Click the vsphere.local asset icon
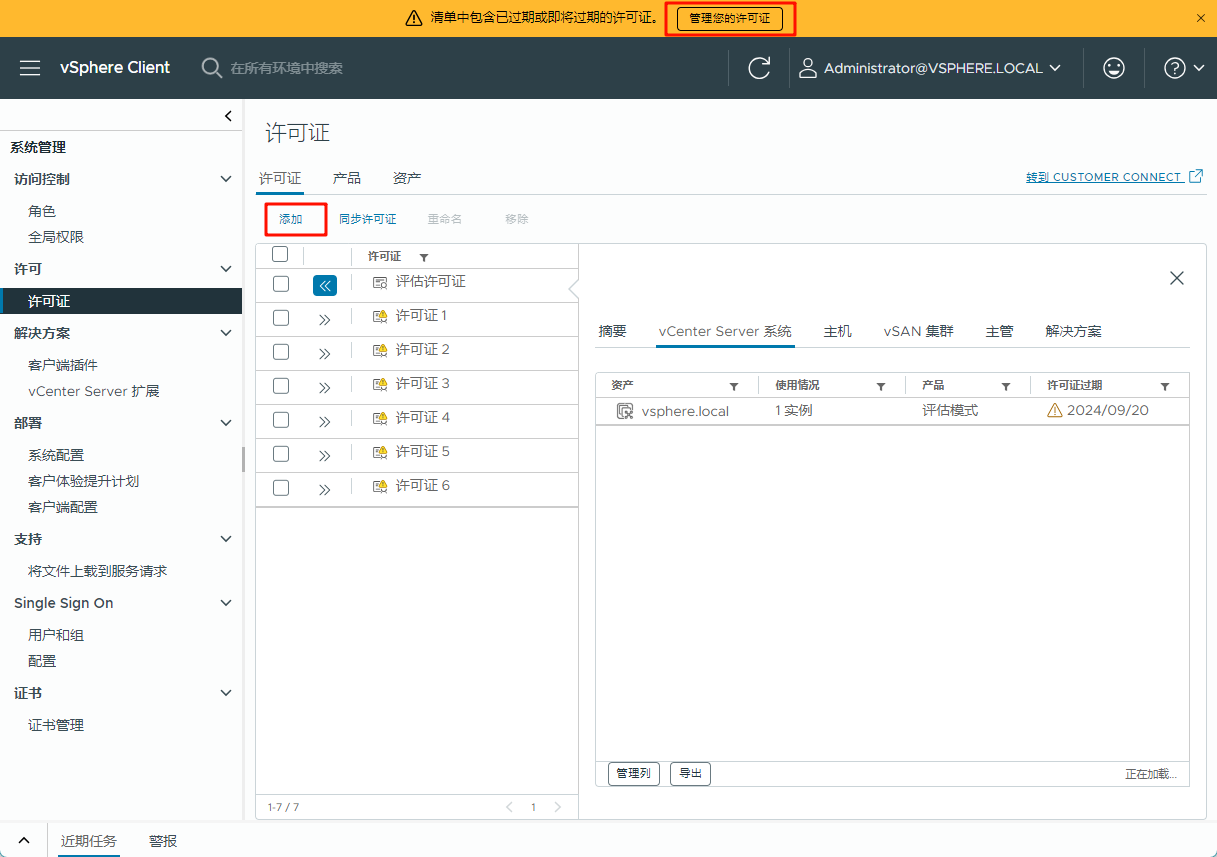 click(x=625, y=411)
